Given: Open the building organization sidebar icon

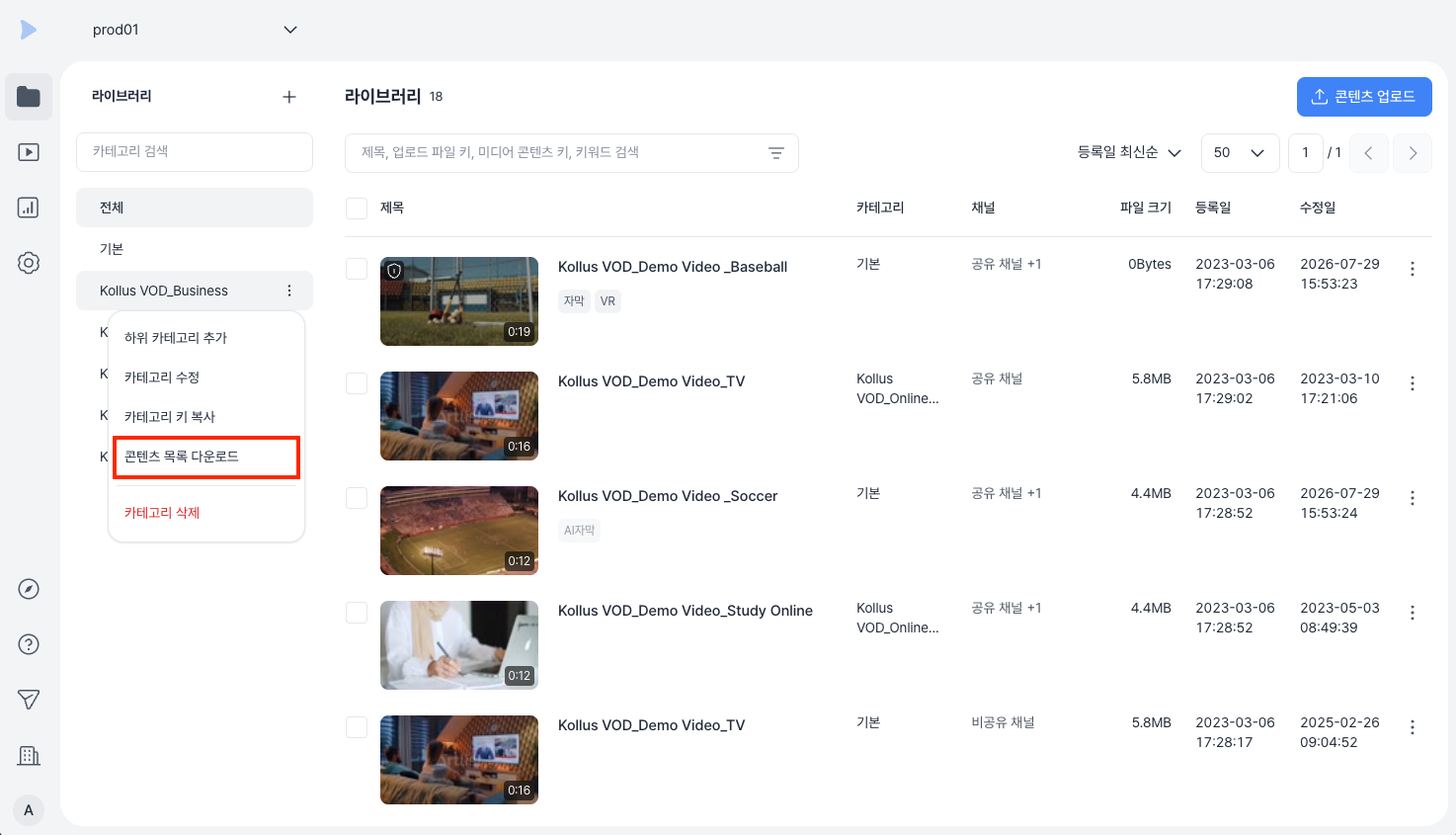Looking at the screenshot, I should (x=29, y=755).
